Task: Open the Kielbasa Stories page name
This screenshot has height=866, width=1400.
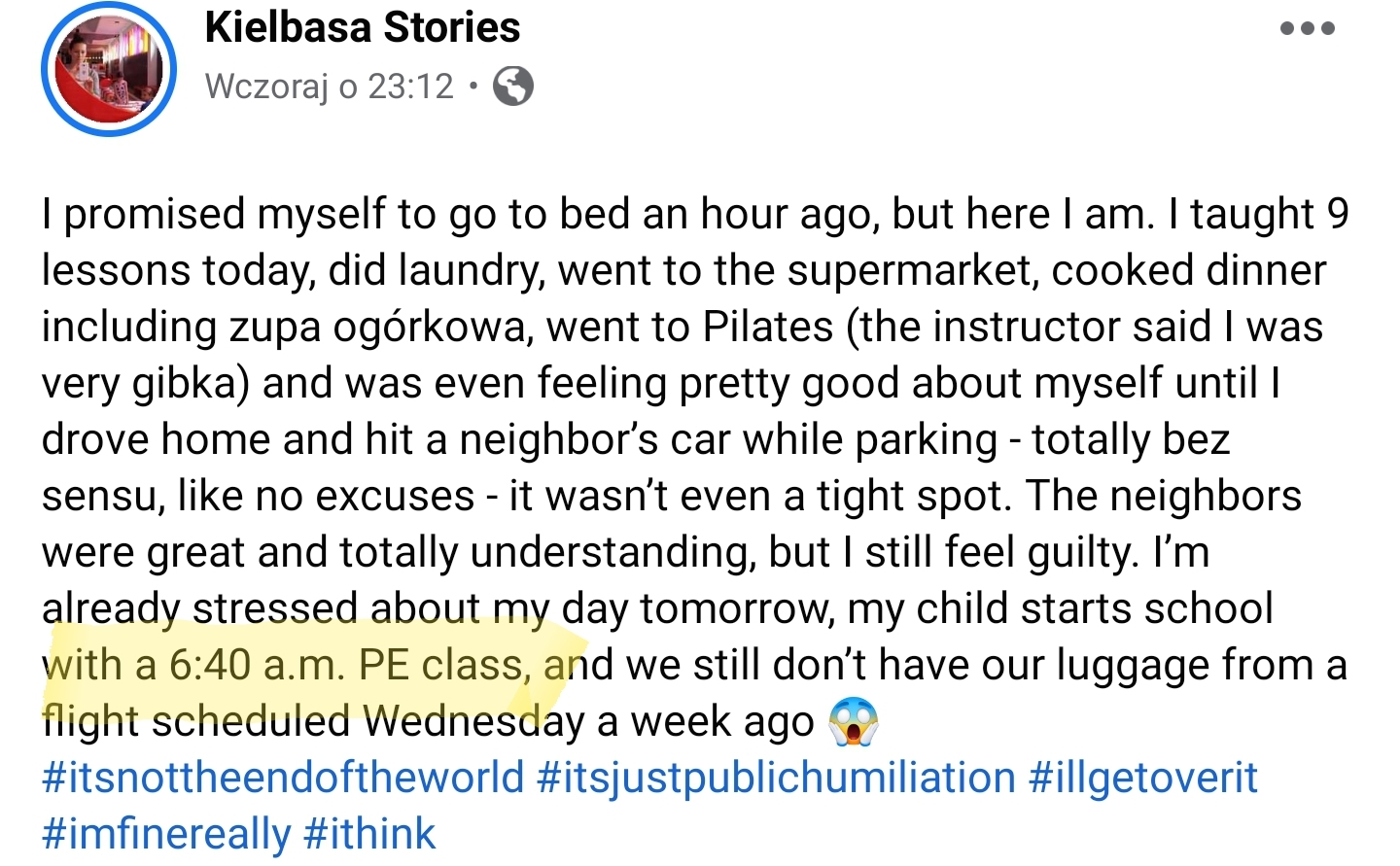Action: coord(363,27)
